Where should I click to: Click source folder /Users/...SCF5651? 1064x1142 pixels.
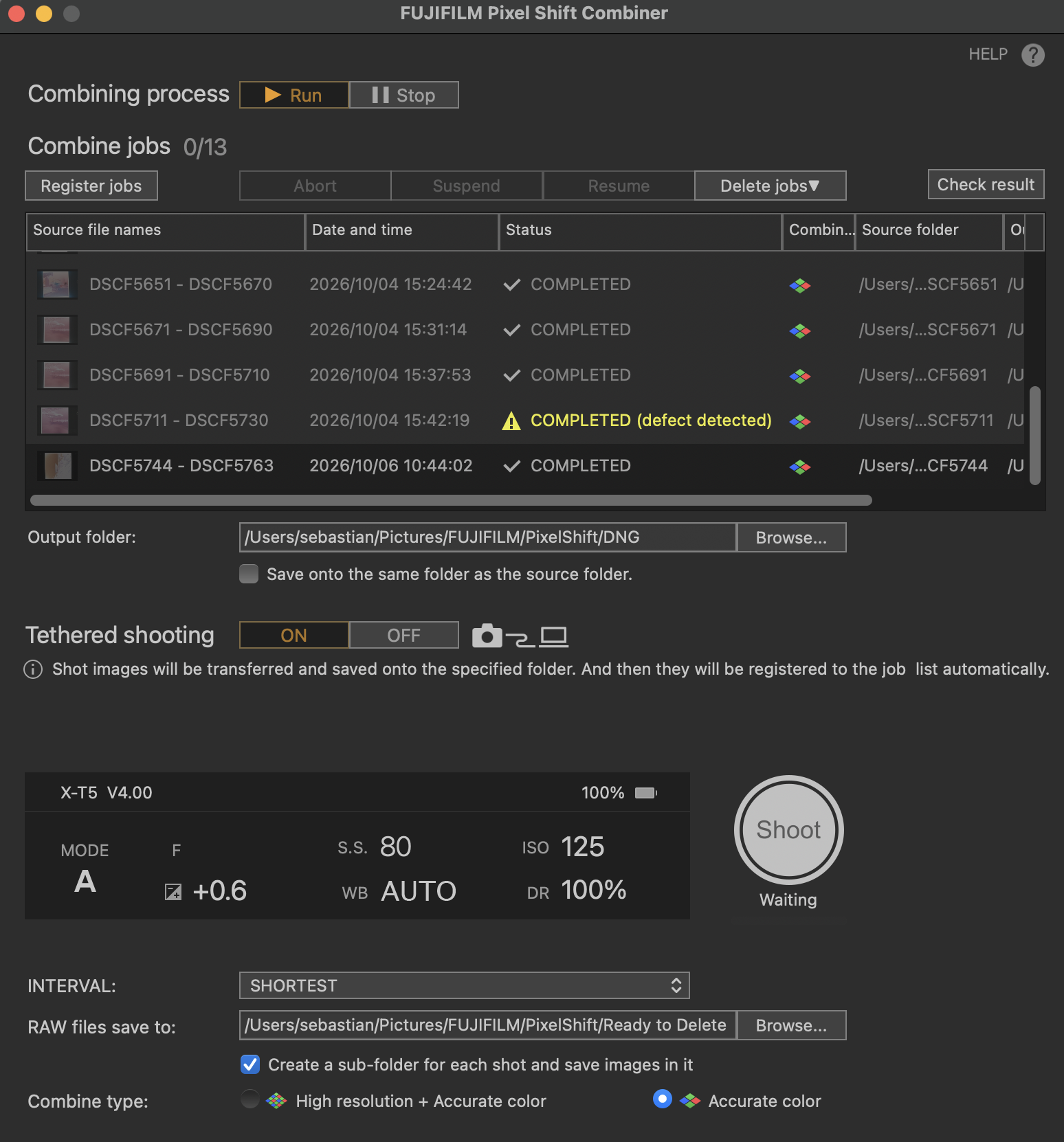click(928, 284)
